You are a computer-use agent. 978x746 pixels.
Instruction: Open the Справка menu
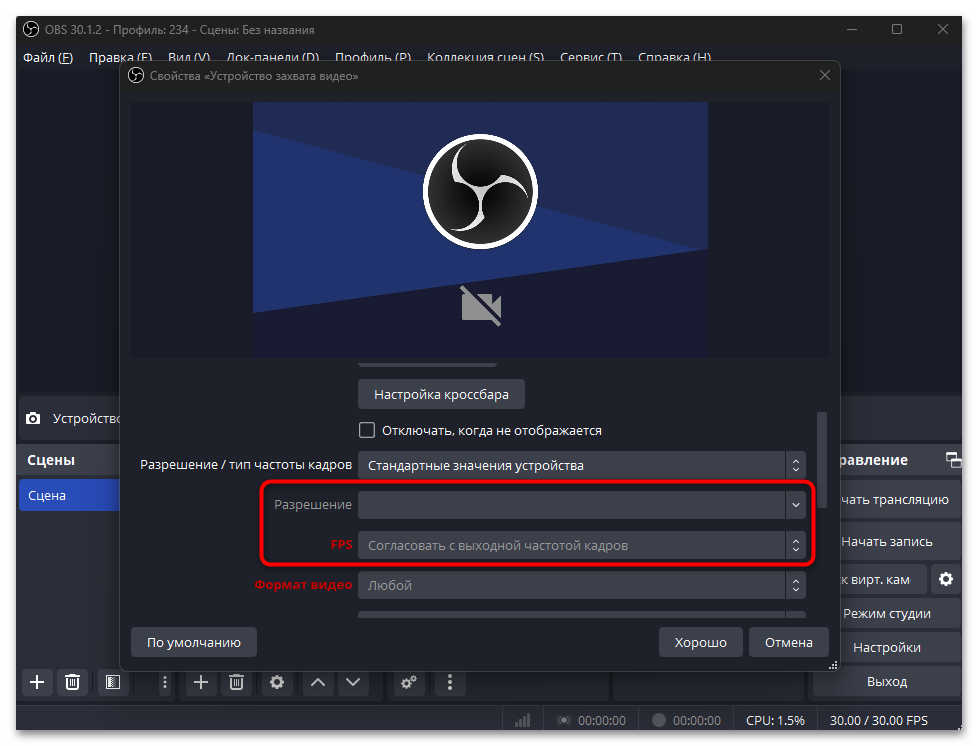[674, 57]
